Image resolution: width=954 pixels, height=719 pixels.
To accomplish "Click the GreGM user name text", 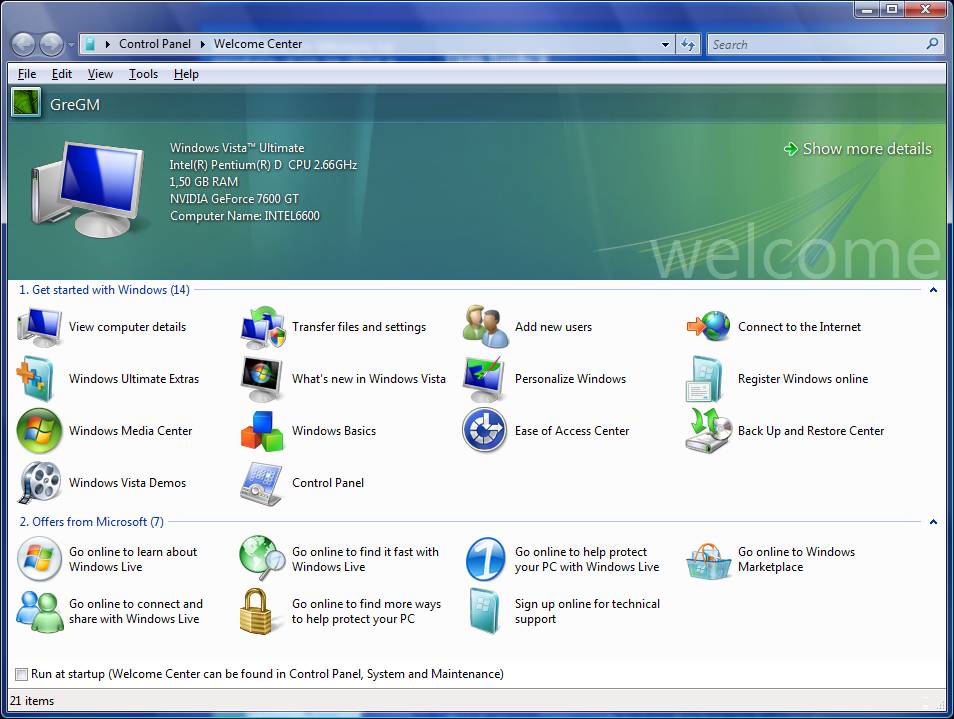I will point(75,105).
